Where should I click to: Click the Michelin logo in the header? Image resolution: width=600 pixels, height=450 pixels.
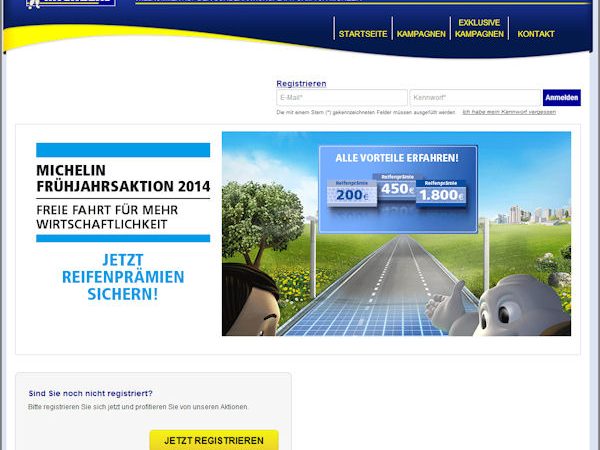point(71,3)
